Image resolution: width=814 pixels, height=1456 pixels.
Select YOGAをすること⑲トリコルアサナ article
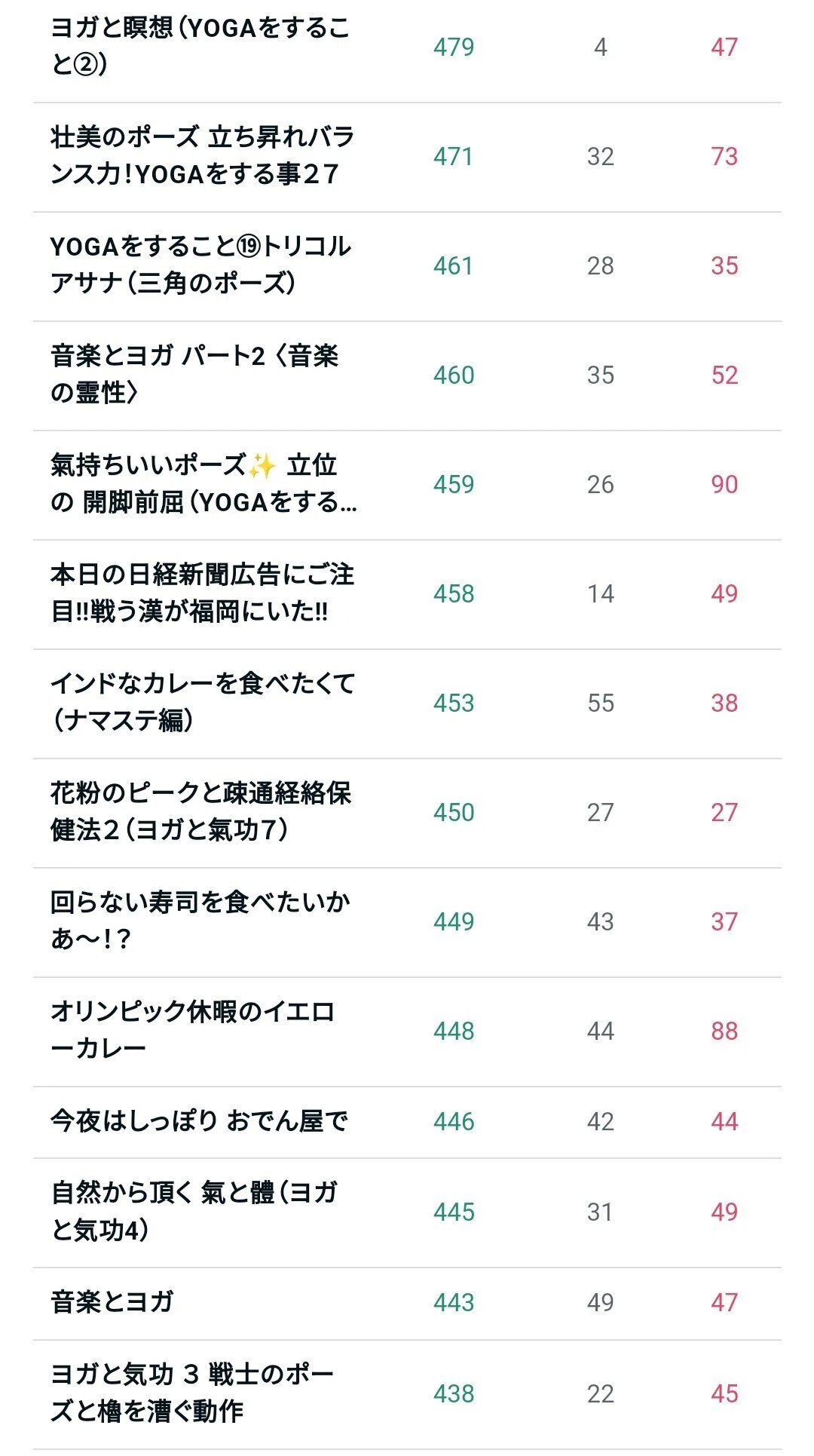coord(200,265)
